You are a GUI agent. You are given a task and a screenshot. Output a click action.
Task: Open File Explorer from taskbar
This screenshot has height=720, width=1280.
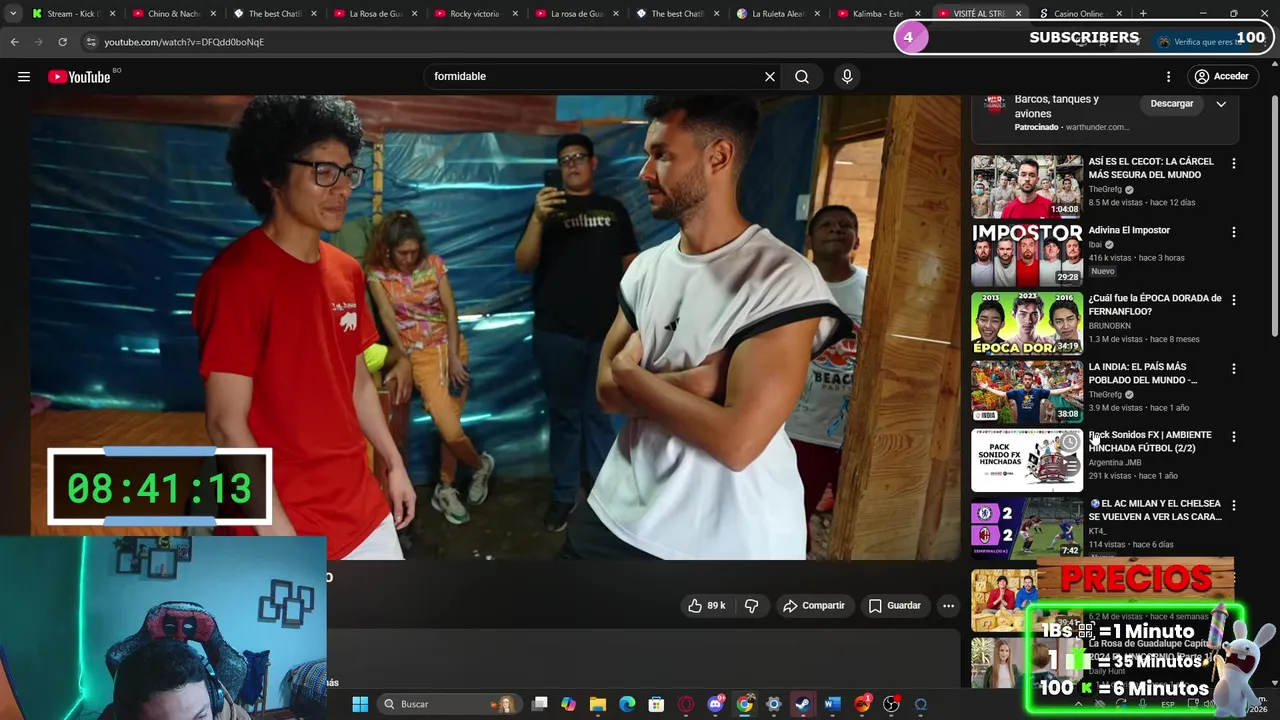click(x=598, y=704)
